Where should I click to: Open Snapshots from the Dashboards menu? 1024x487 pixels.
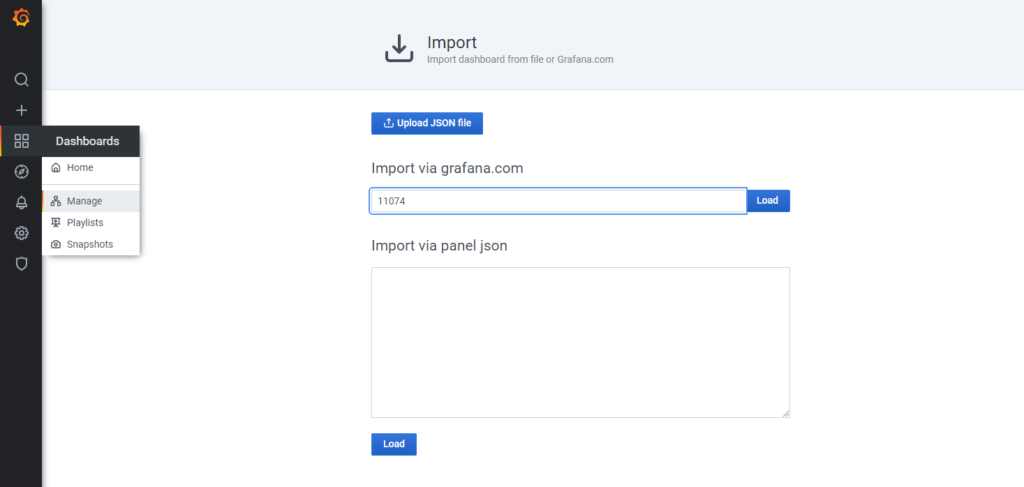tap(89, 244)
